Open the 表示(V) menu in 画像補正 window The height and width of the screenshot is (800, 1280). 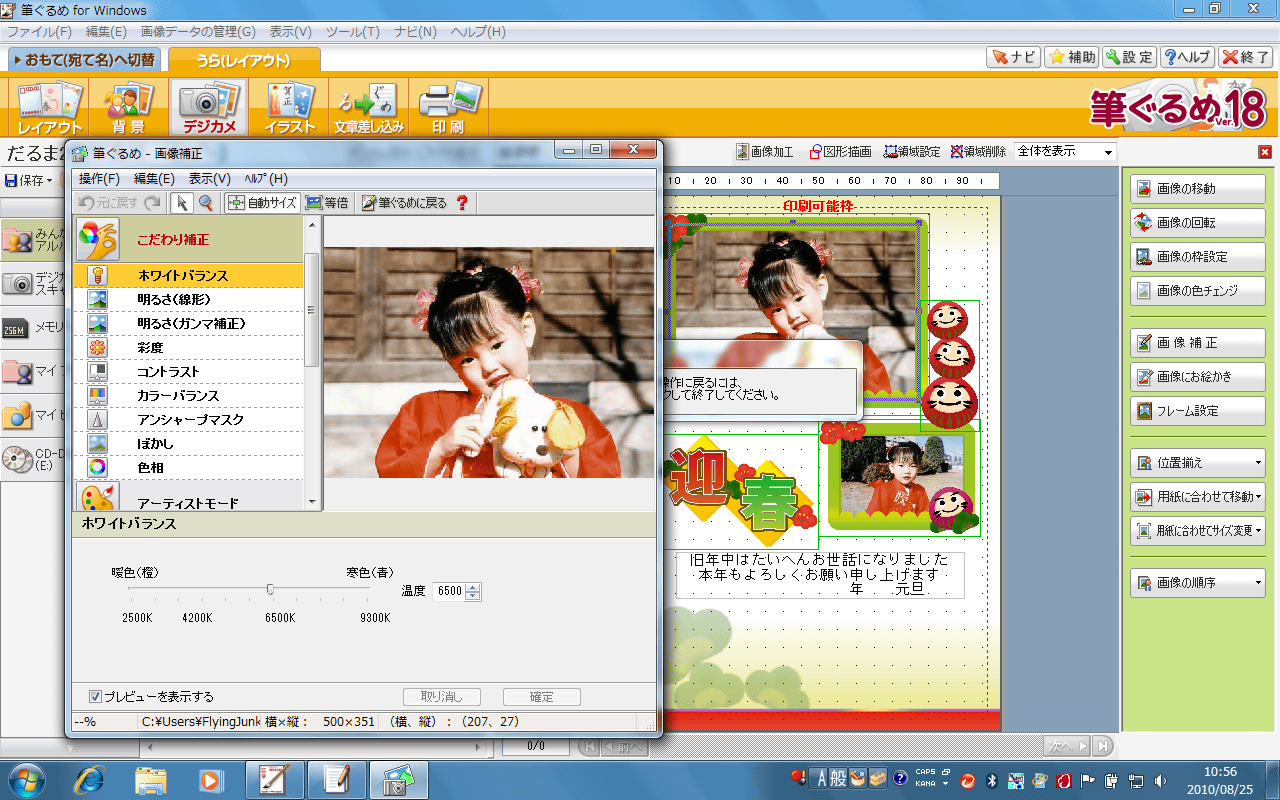pyautogui.click(x=209, y=179)
